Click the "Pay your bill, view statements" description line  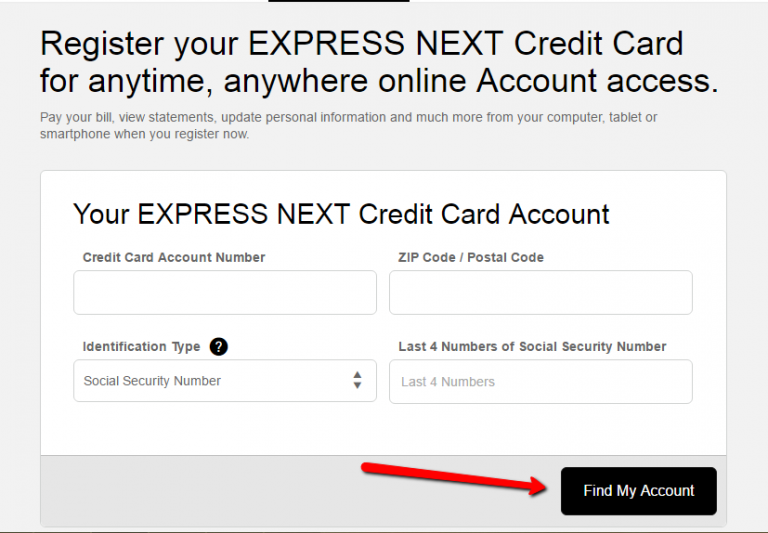pos(348,118)
